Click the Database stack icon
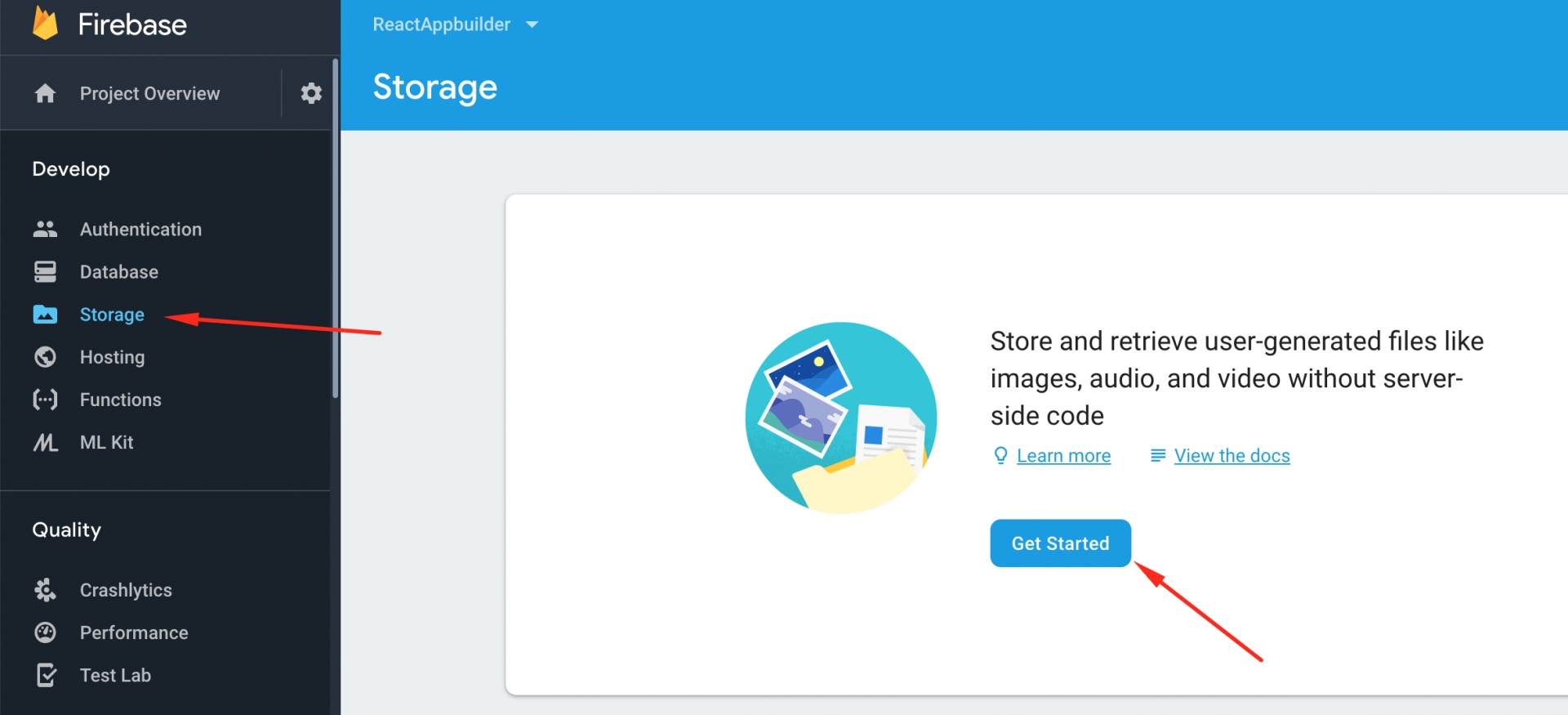The image size is (1568, 715). (46, 272)
